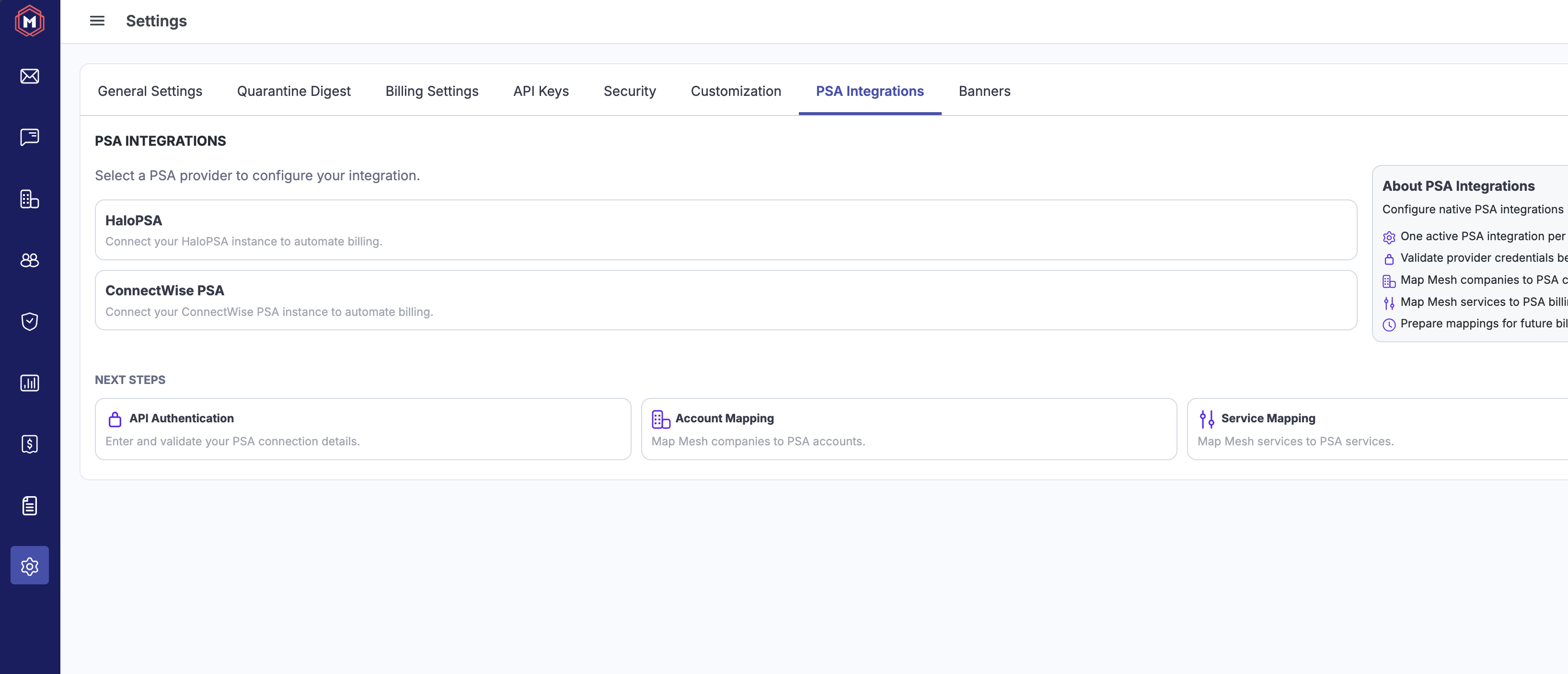
Task: Open the Account Mapping step card
Action: 909,429
